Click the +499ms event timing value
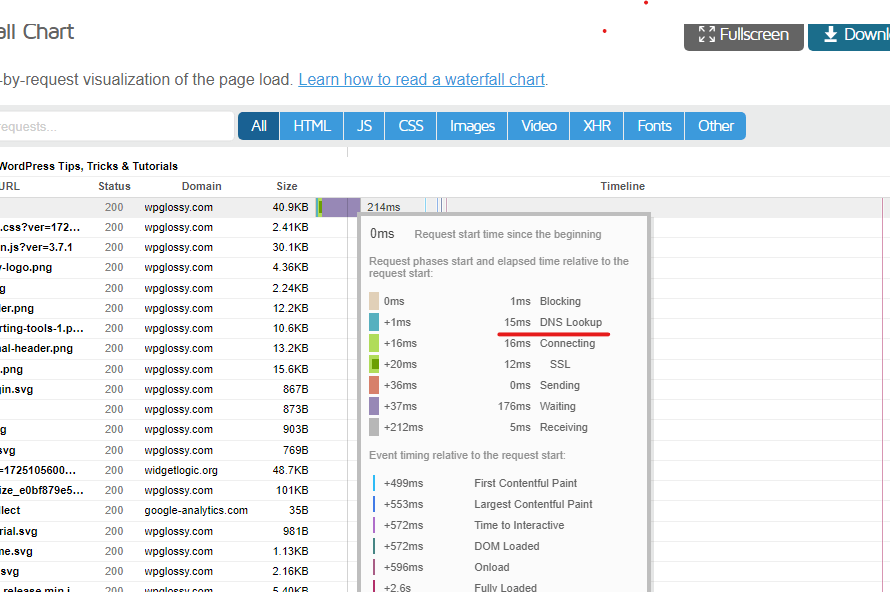Screen dimensions: 890x592 pyautogui.click(x=403, y=483)
